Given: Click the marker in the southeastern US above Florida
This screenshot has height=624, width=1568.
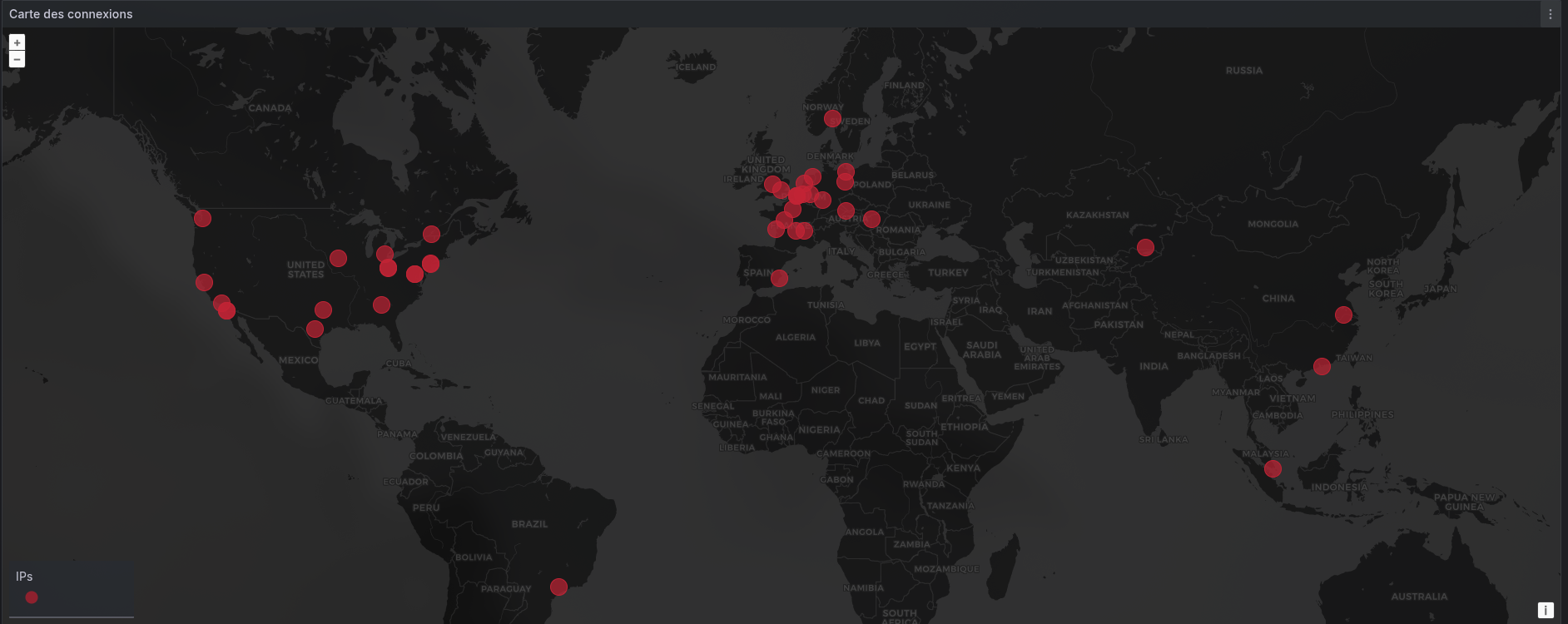Looking at the screenshot, I should click(x=381, y=305).
